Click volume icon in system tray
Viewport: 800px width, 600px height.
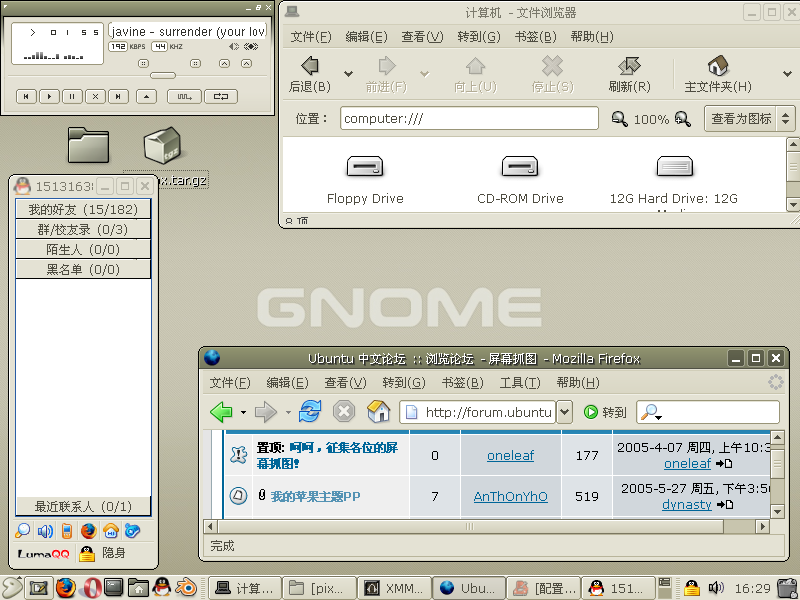pos(716,588)
